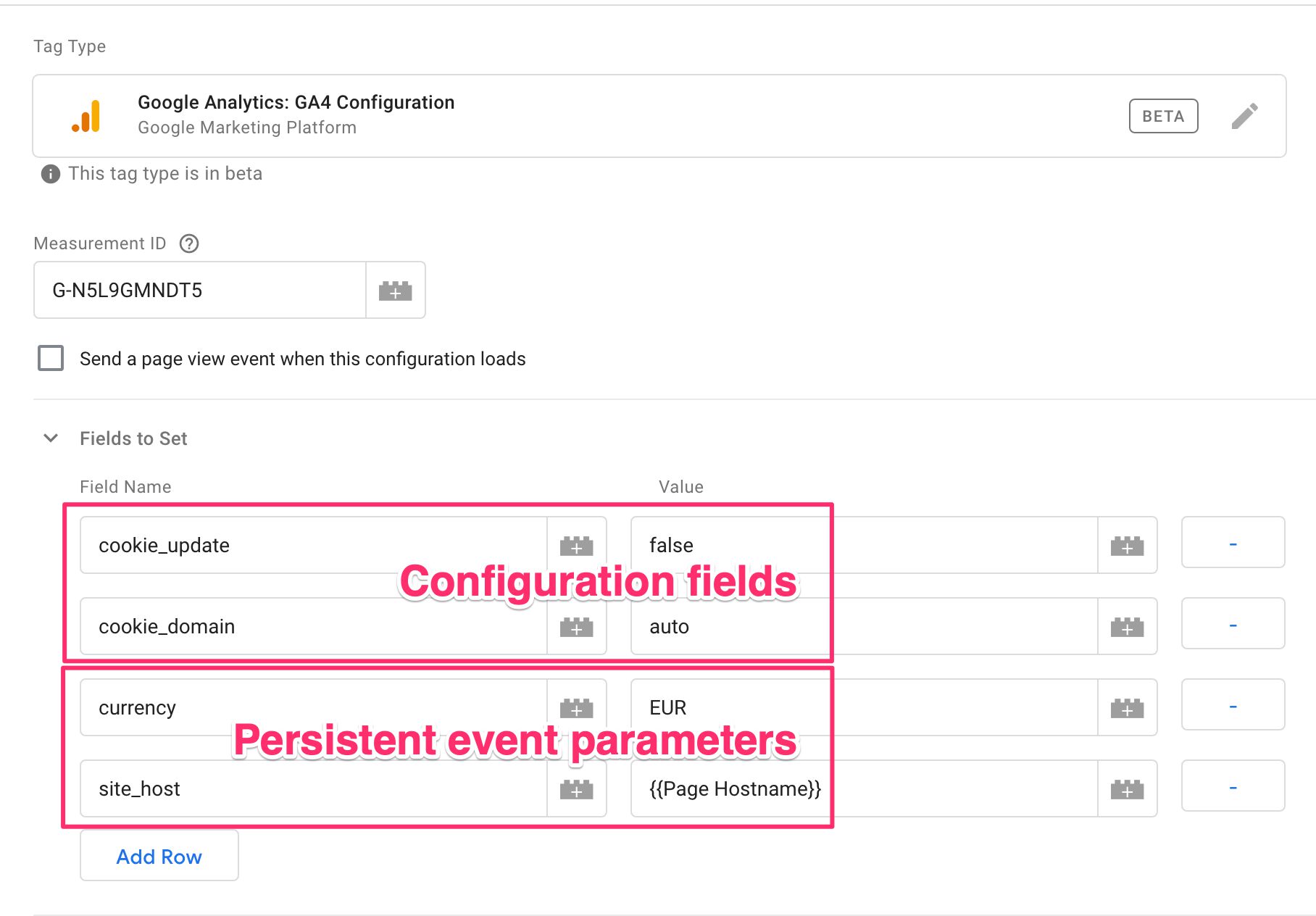Open variable picker for the EUR value

(x=1128, y=708)
